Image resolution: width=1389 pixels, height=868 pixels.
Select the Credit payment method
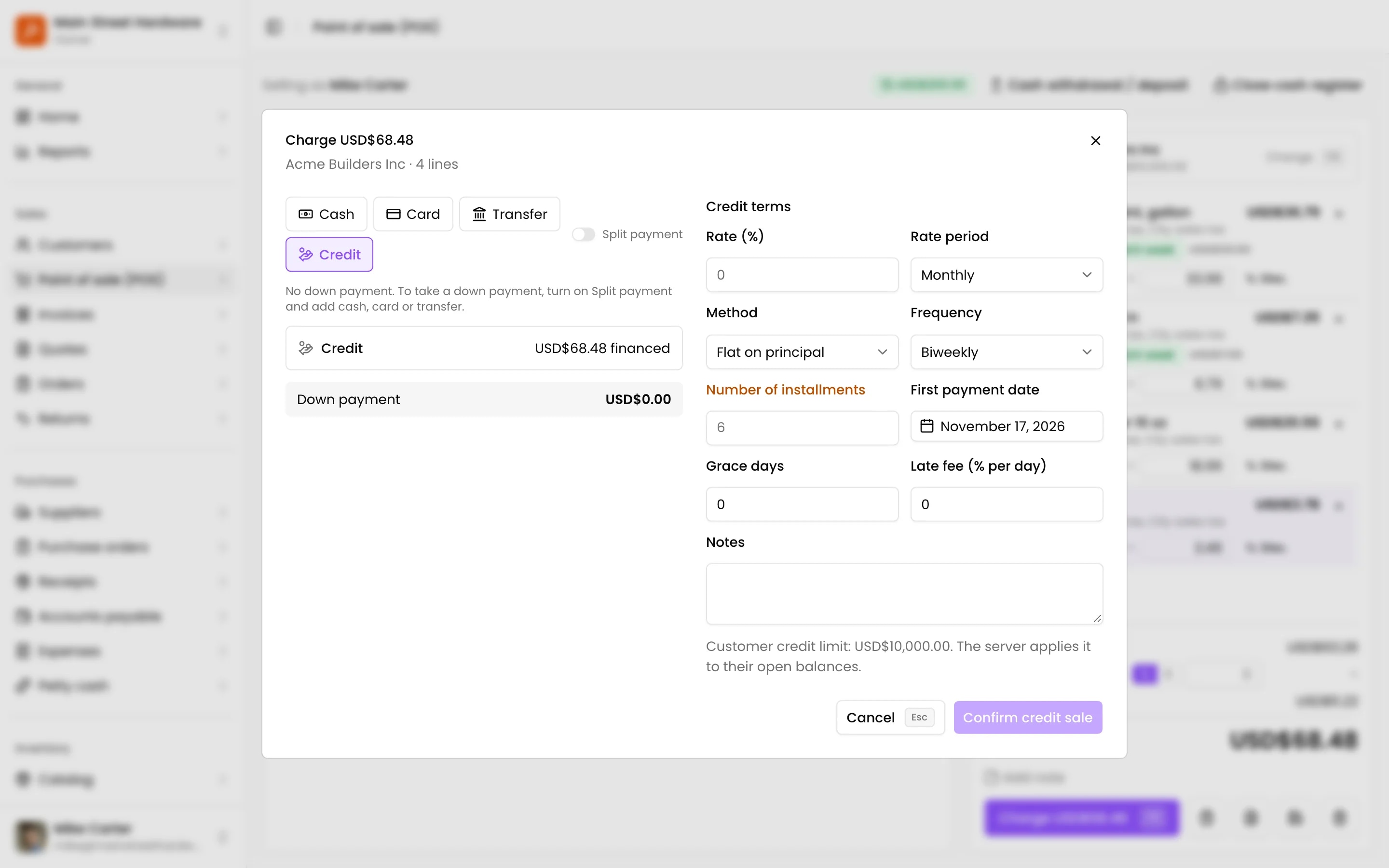[329, 254]
